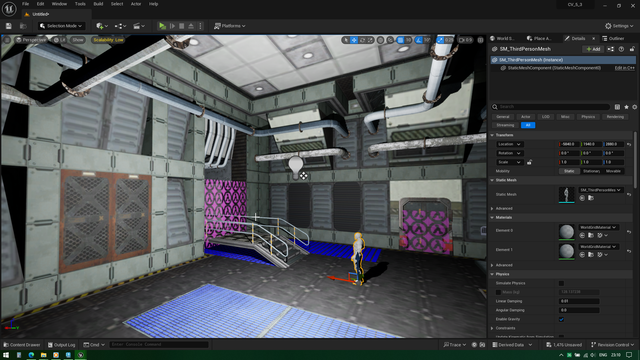The width and height of the screenshot is (640, 360).
Task: Open the Edit menu
Action: pos(40,4)
